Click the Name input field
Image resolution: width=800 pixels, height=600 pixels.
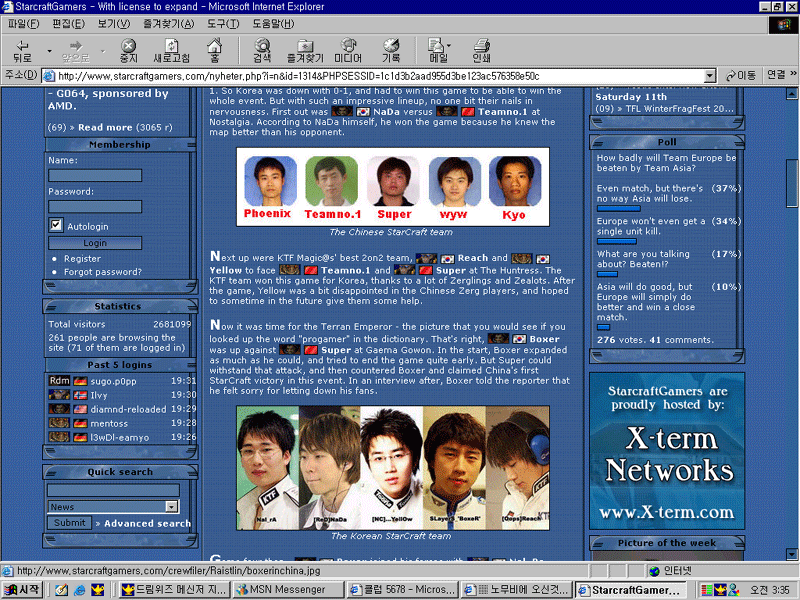point(95,176)
